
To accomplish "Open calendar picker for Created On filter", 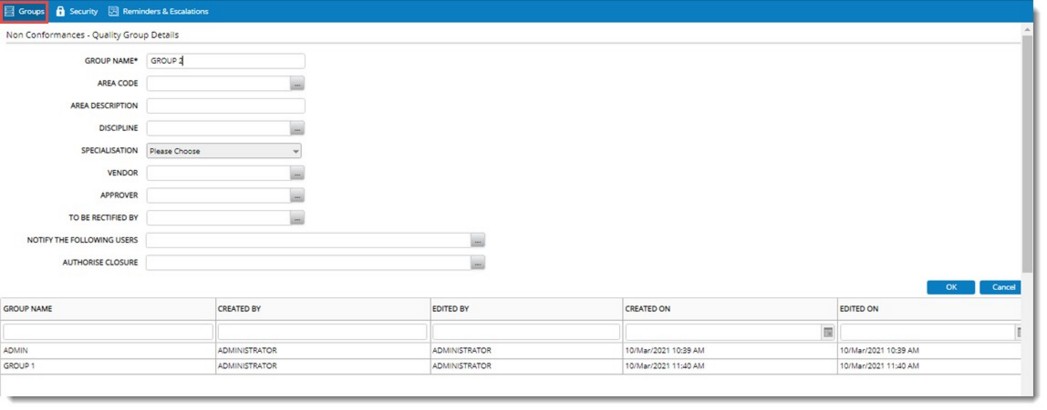I will (828, 332).
